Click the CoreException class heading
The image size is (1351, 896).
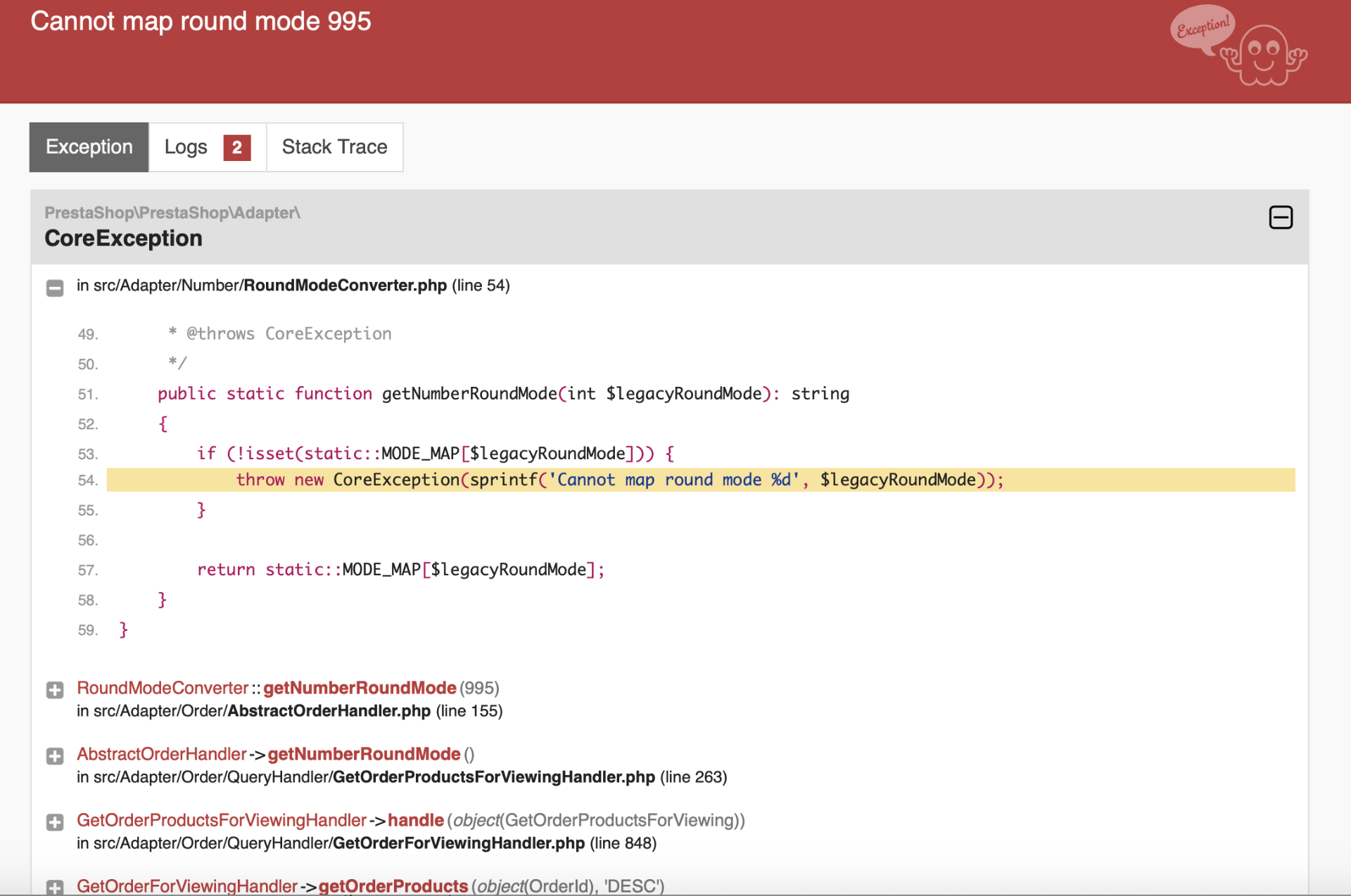(x=123, y=238)
